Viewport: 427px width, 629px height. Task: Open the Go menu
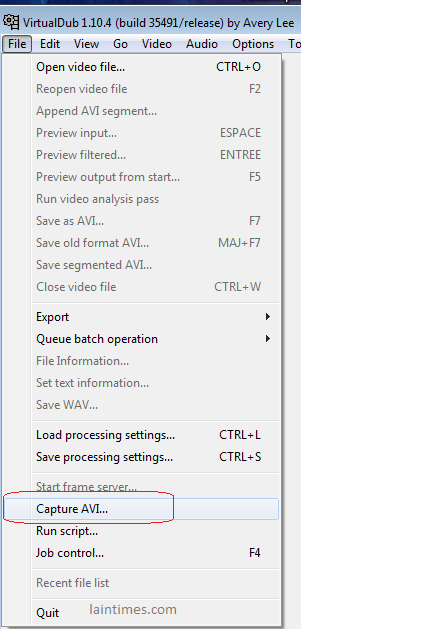[120, 44]
